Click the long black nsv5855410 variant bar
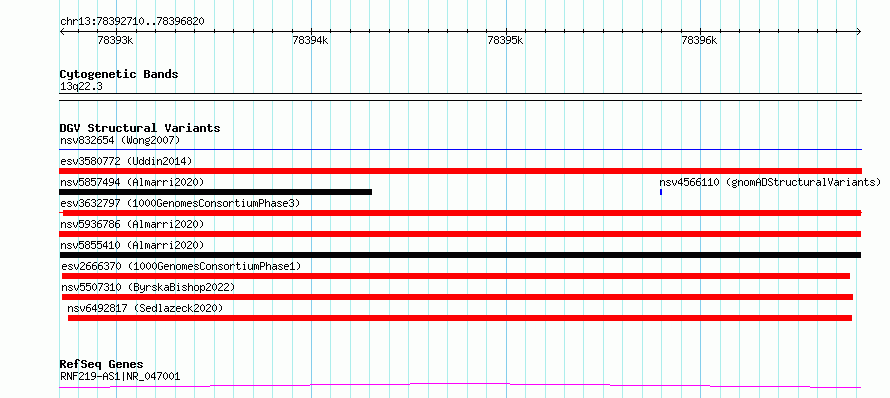 [460, 255]
